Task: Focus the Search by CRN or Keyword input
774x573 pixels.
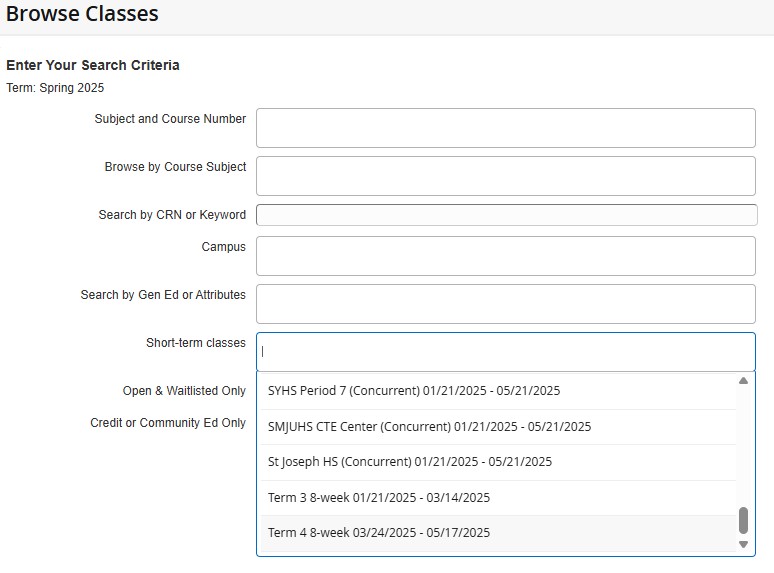Action: [505, 215]
